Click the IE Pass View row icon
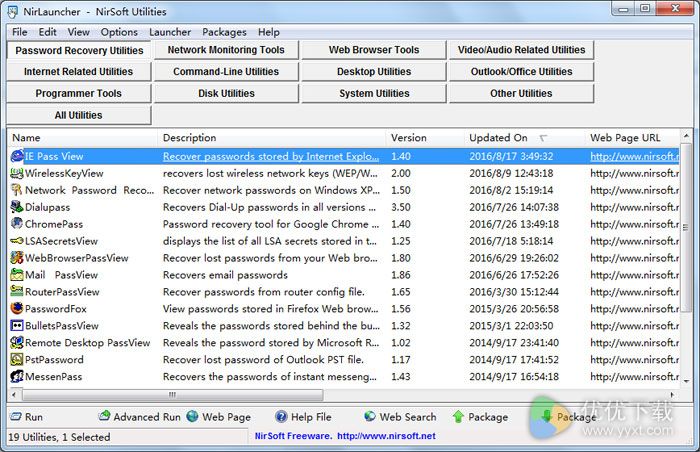The width and height of the screenshot is (700, 452). pyautogui.click(x=17, y=156)
